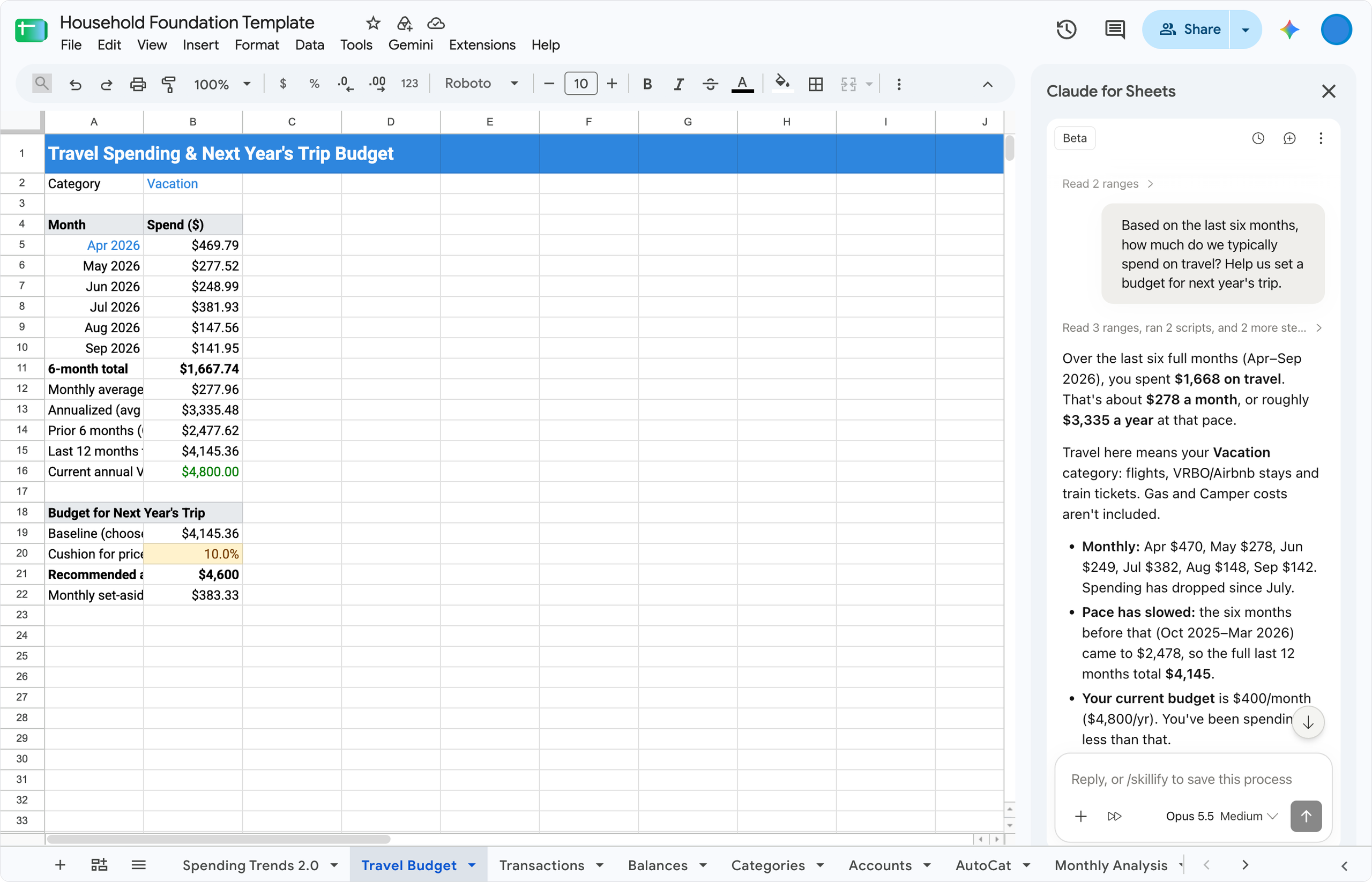This screenshot has width=1372, height=882.
Task: Open the Data menu
Action: 309,44
